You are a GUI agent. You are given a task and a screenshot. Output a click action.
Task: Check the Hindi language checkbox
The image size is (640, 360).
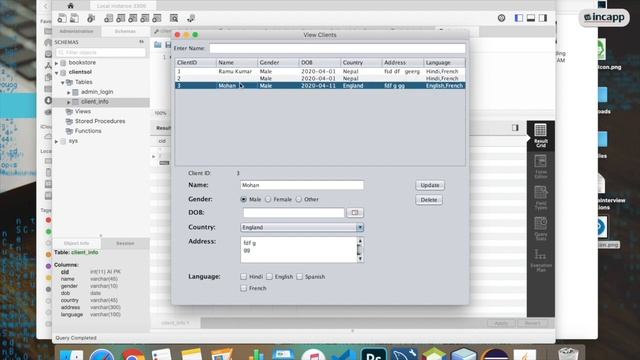tap(244, 277)
